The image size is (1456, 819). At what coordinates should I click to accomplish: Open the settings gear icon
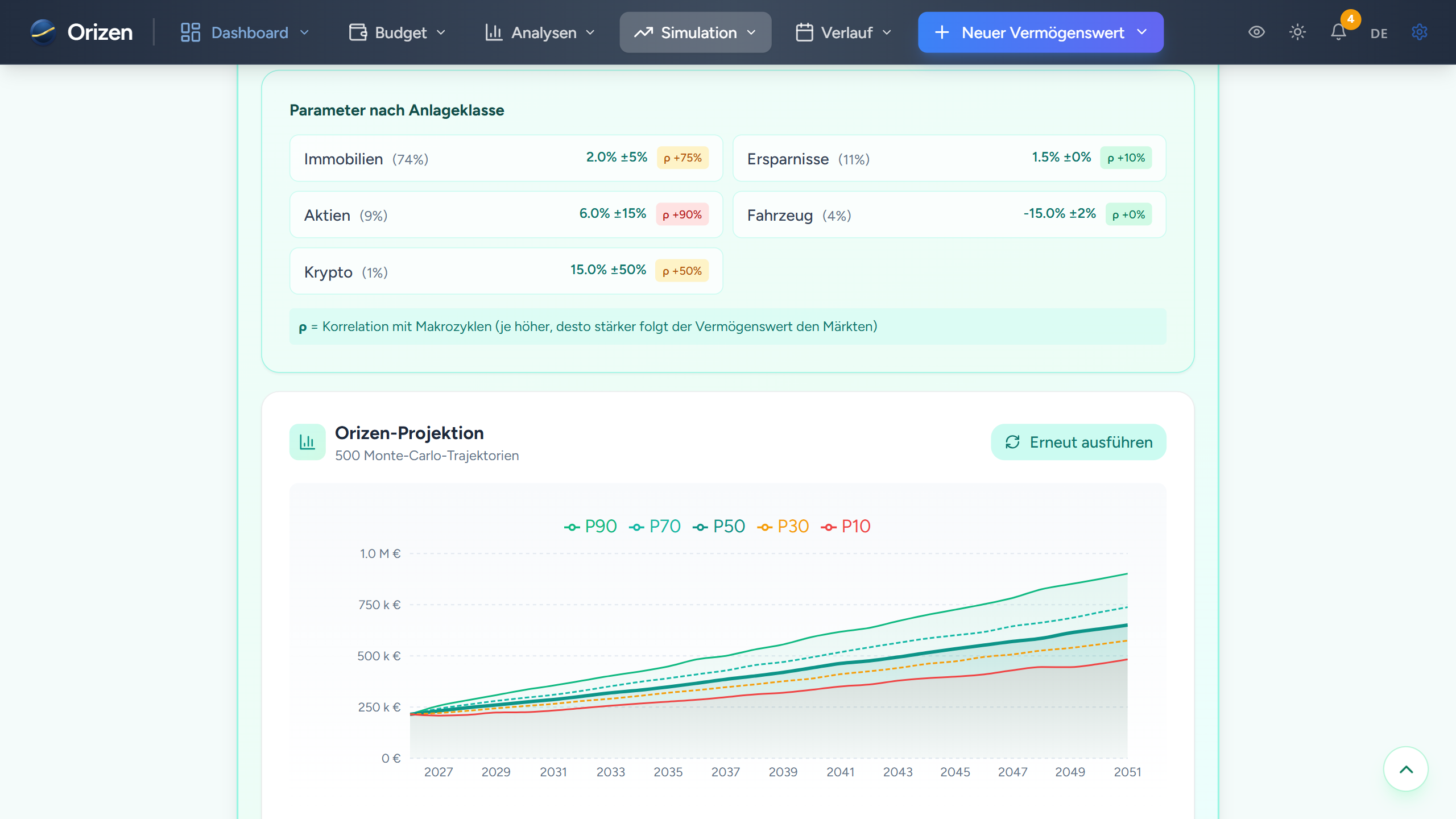[x=1419, y=32]
